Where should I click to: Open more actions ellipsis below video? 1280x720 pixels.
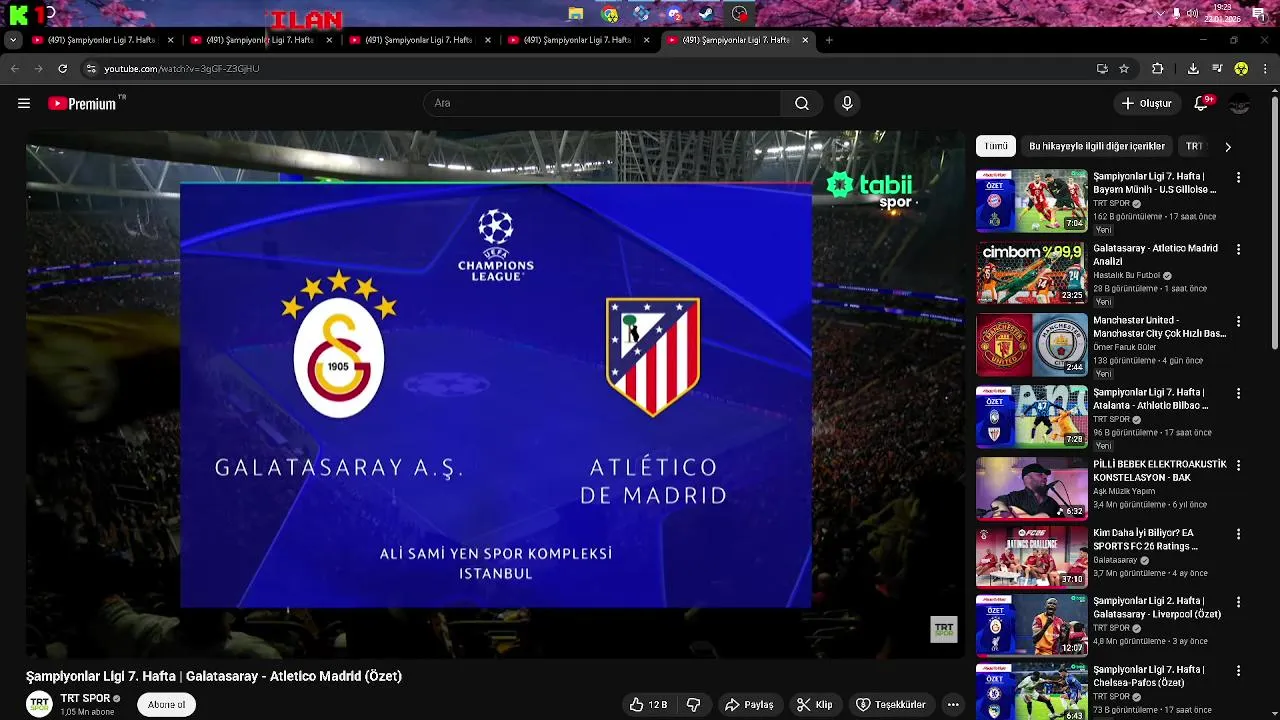point(953,705)
